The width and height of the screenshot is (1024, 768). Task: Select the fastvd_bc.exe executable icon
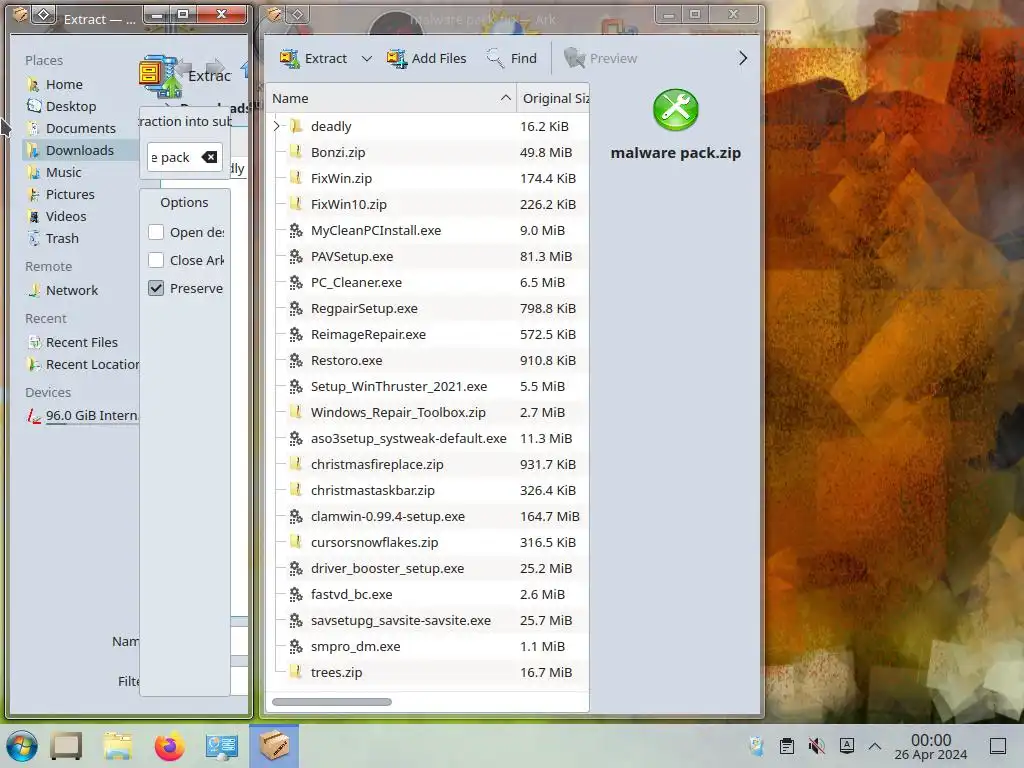pyautogui.click(x=296, y=594)
